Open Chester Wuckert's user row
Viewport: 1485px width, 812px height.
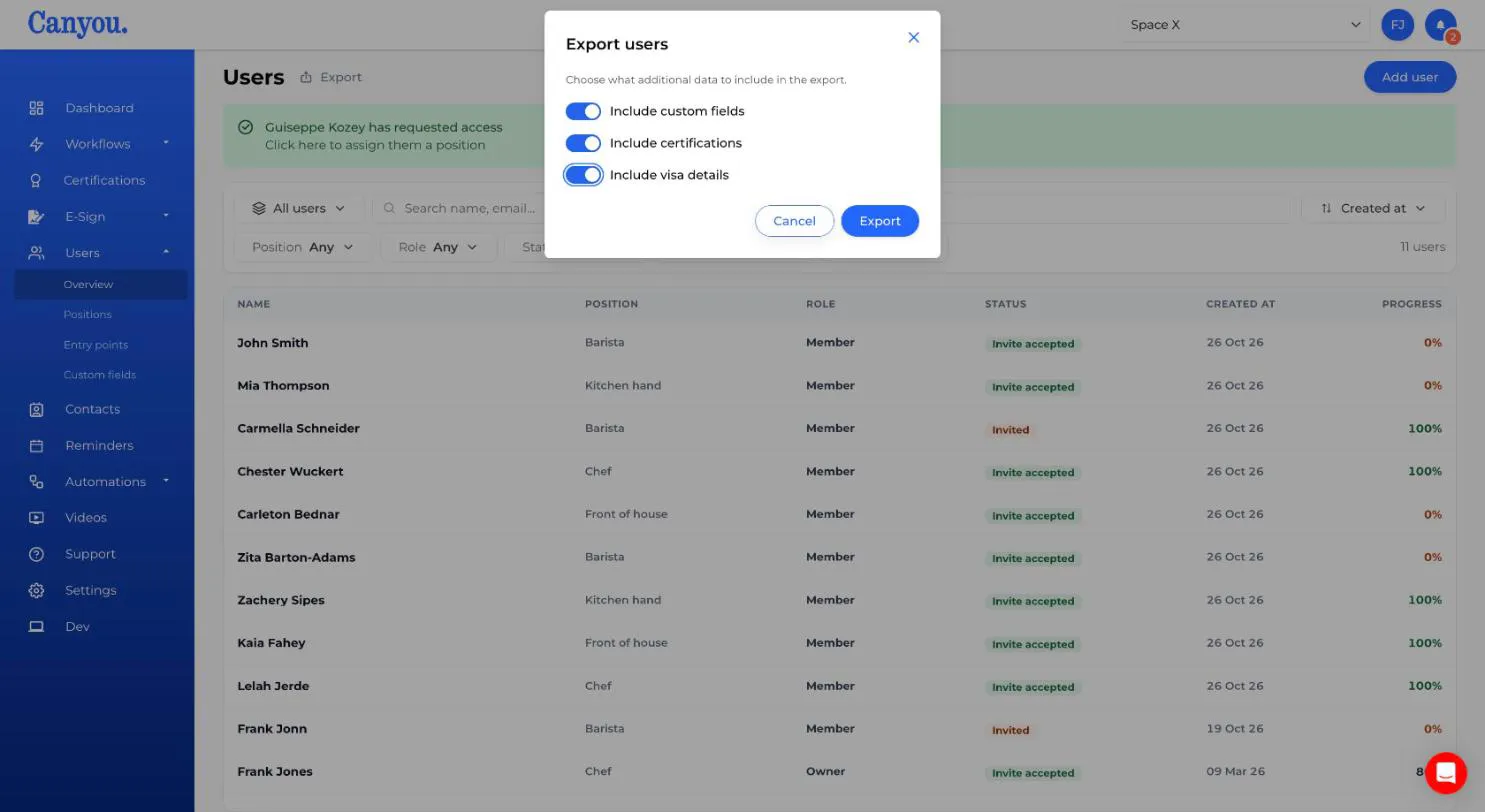(x=839, y=472)
